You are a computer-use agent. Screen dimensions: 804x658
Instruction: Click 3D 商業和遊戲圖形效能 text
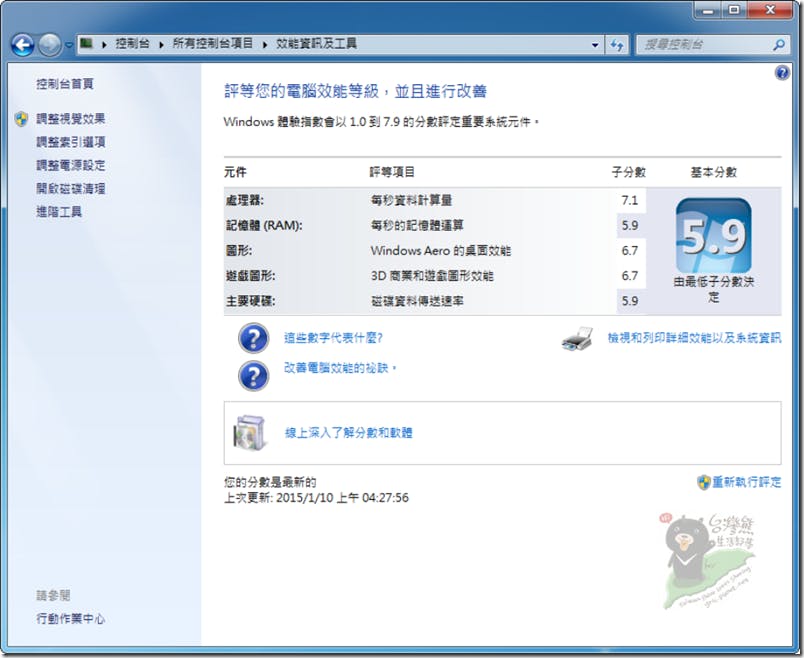click(432, 275)
